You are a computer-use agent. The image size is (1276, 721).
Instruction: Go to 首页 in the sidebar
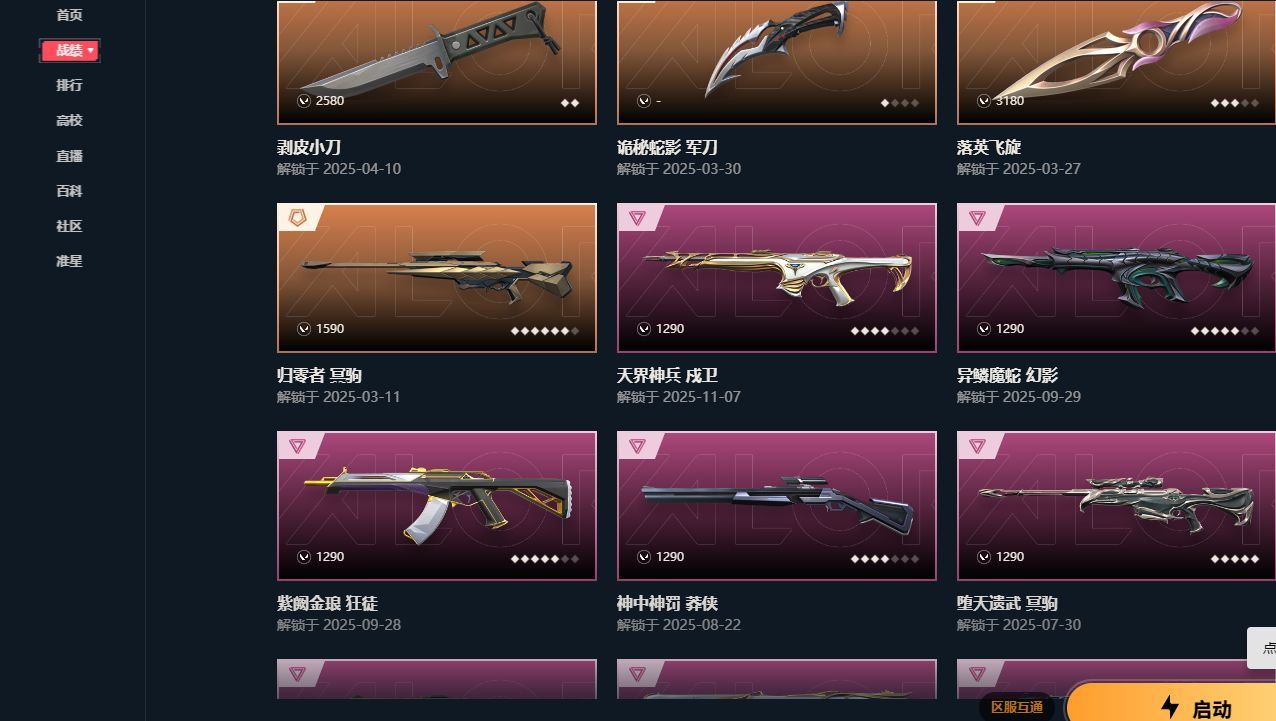69,15
